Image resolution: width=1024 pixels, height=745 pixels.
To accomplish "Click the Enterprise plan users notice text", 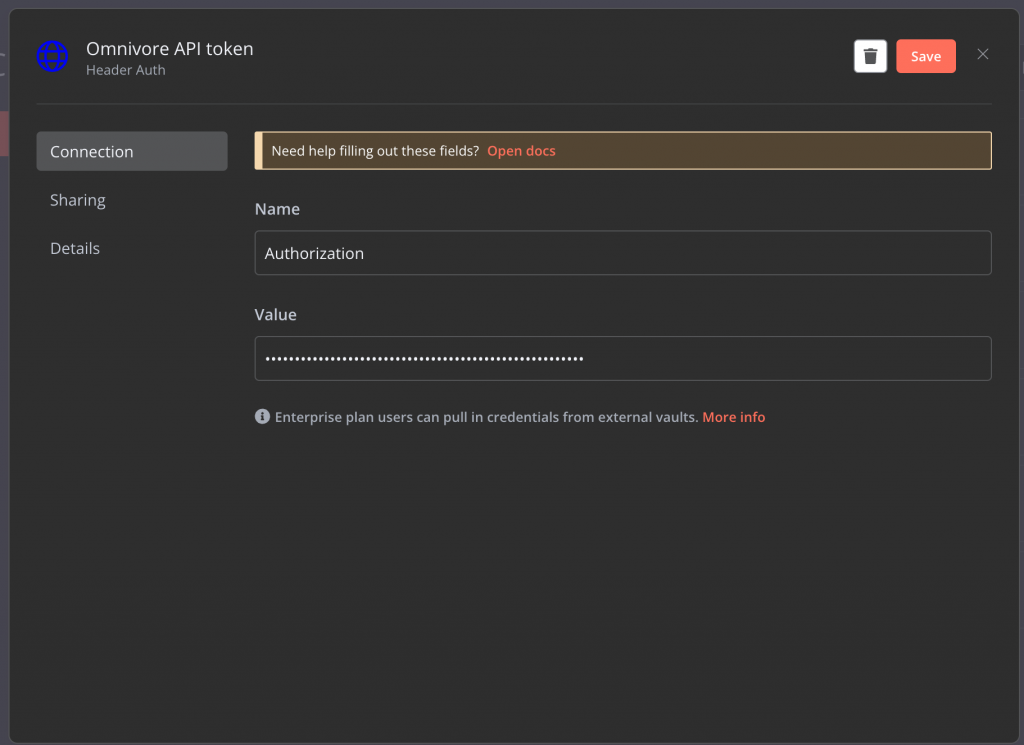I will (x=487, y=417).
